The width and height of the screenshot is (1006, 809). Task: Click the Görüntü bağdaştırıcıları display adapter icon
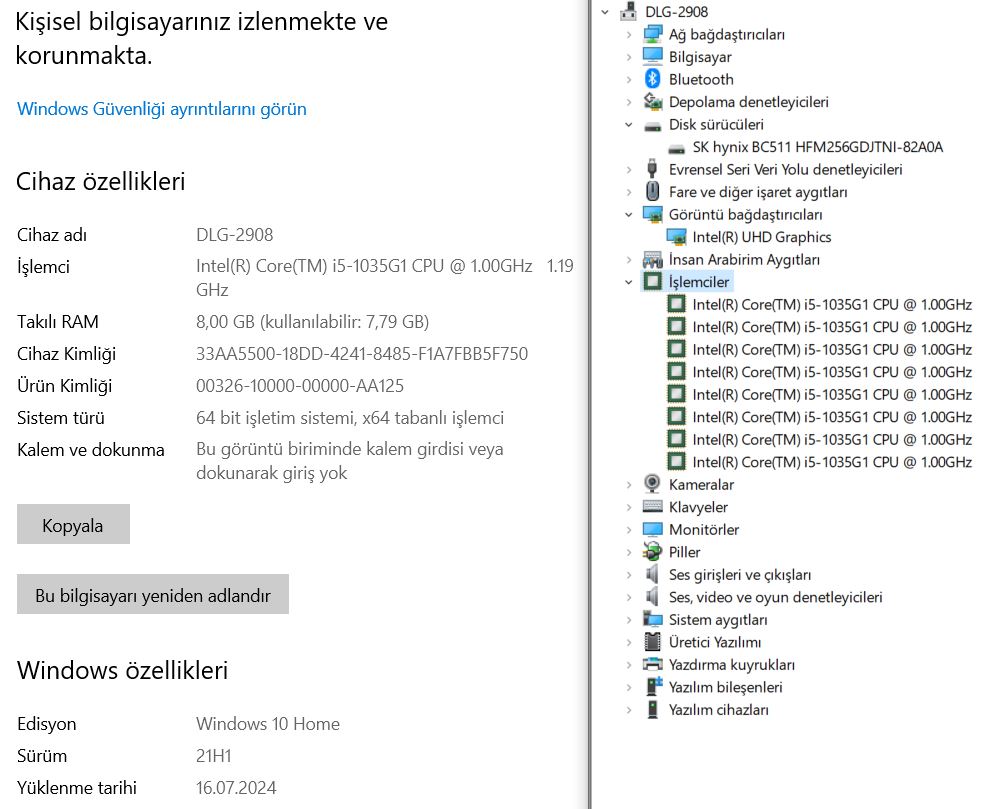click(x=652, y=214)
